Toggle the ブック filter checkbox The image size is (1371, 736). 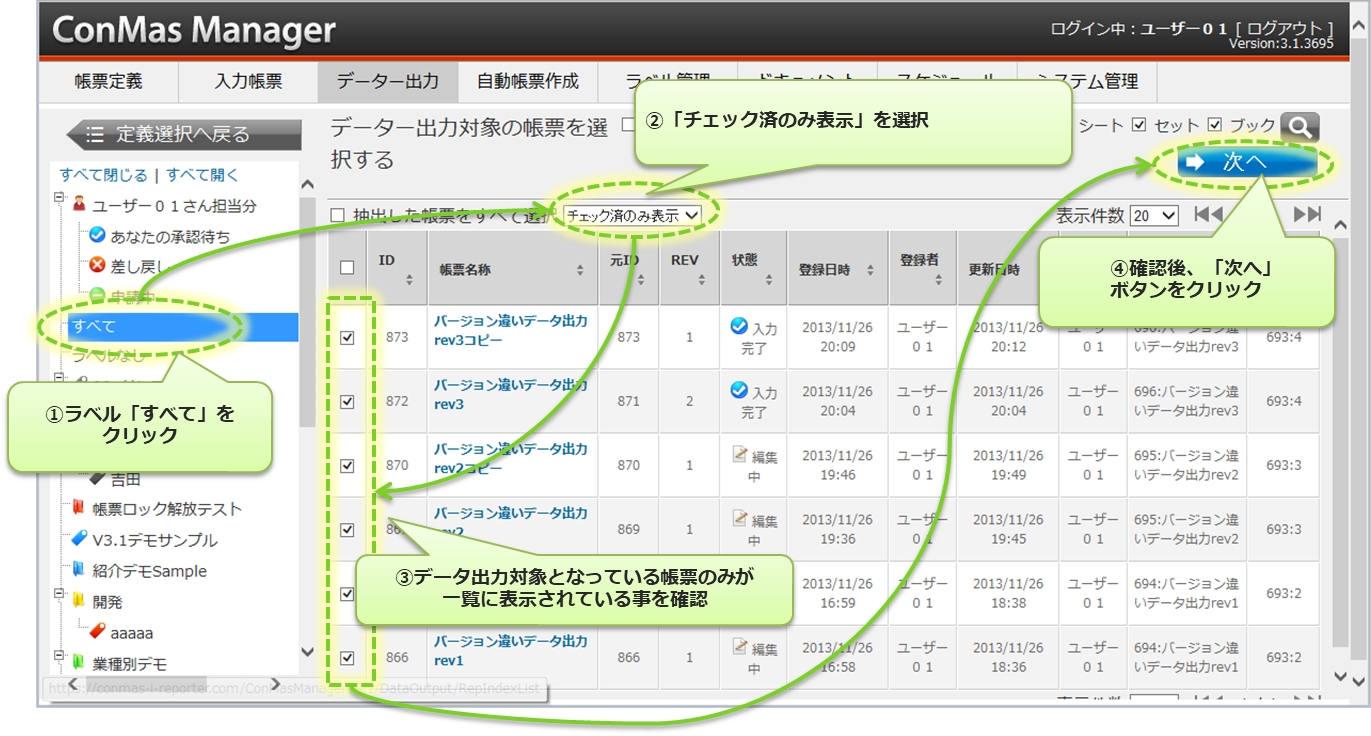[1215, 125]
